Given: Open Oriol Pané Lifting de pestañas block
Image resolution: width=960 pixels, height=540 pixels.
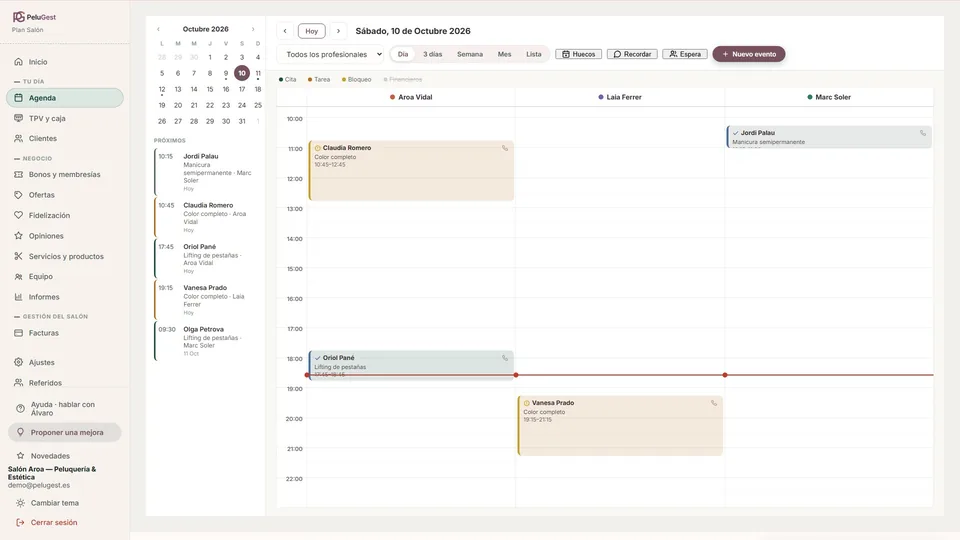Looking at the screenshot, I should (411, 365).
